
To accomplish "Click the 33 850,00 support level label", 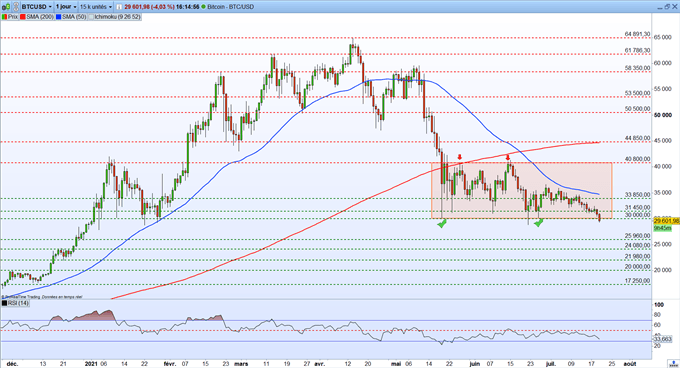I will (x=638, y=195).
